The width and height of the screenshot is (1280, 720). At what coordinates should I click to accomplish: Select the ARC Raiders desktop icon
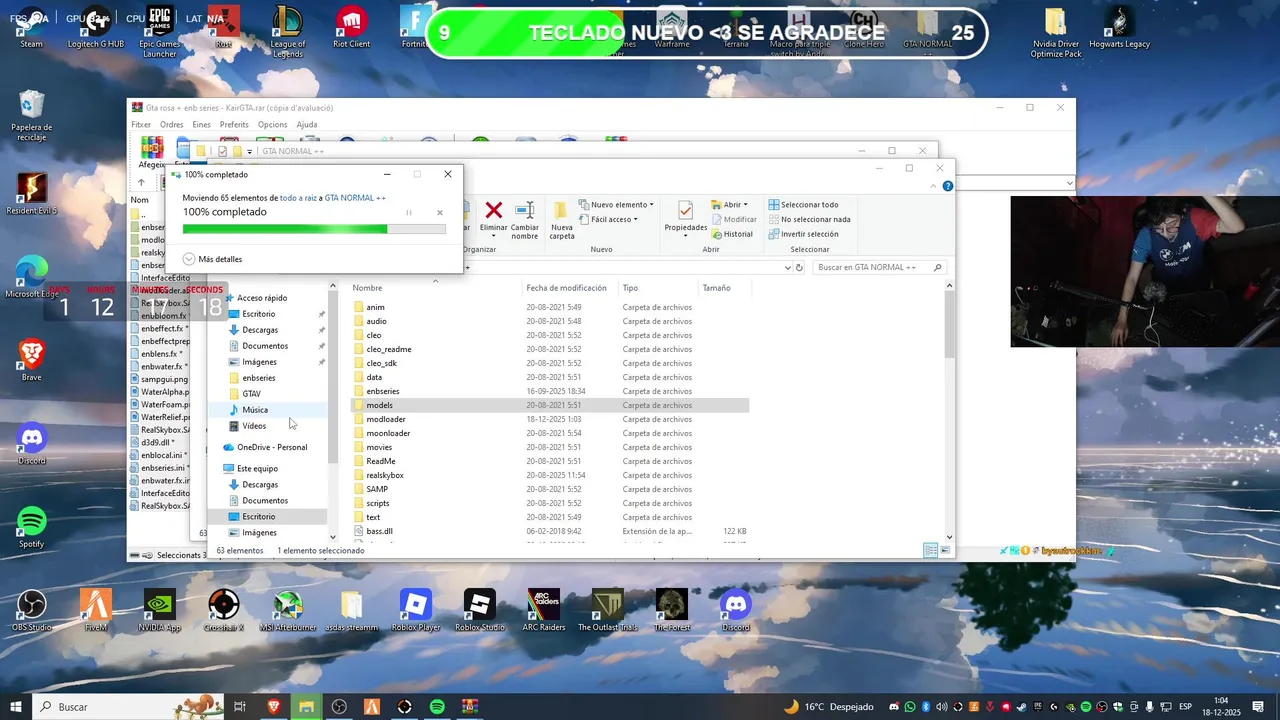(x=543, y=610)
